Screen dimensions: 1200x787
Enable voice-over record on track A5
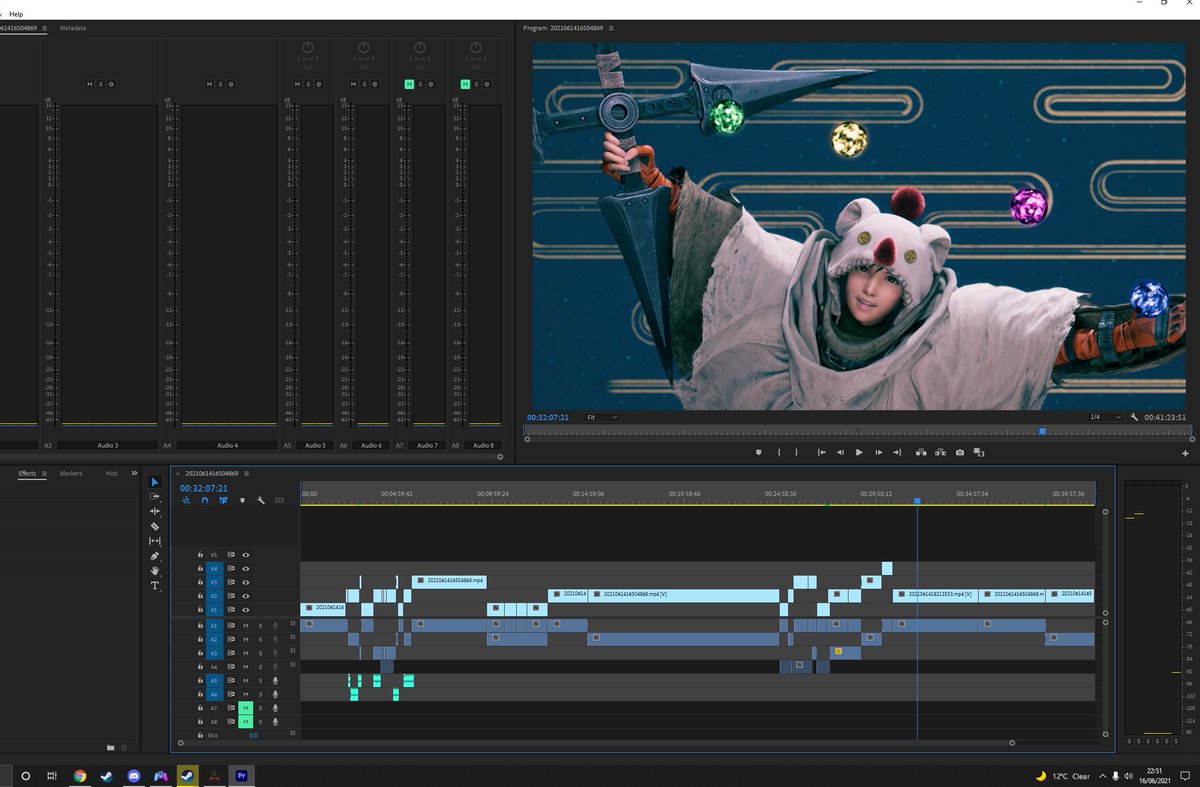click(276, 680)
